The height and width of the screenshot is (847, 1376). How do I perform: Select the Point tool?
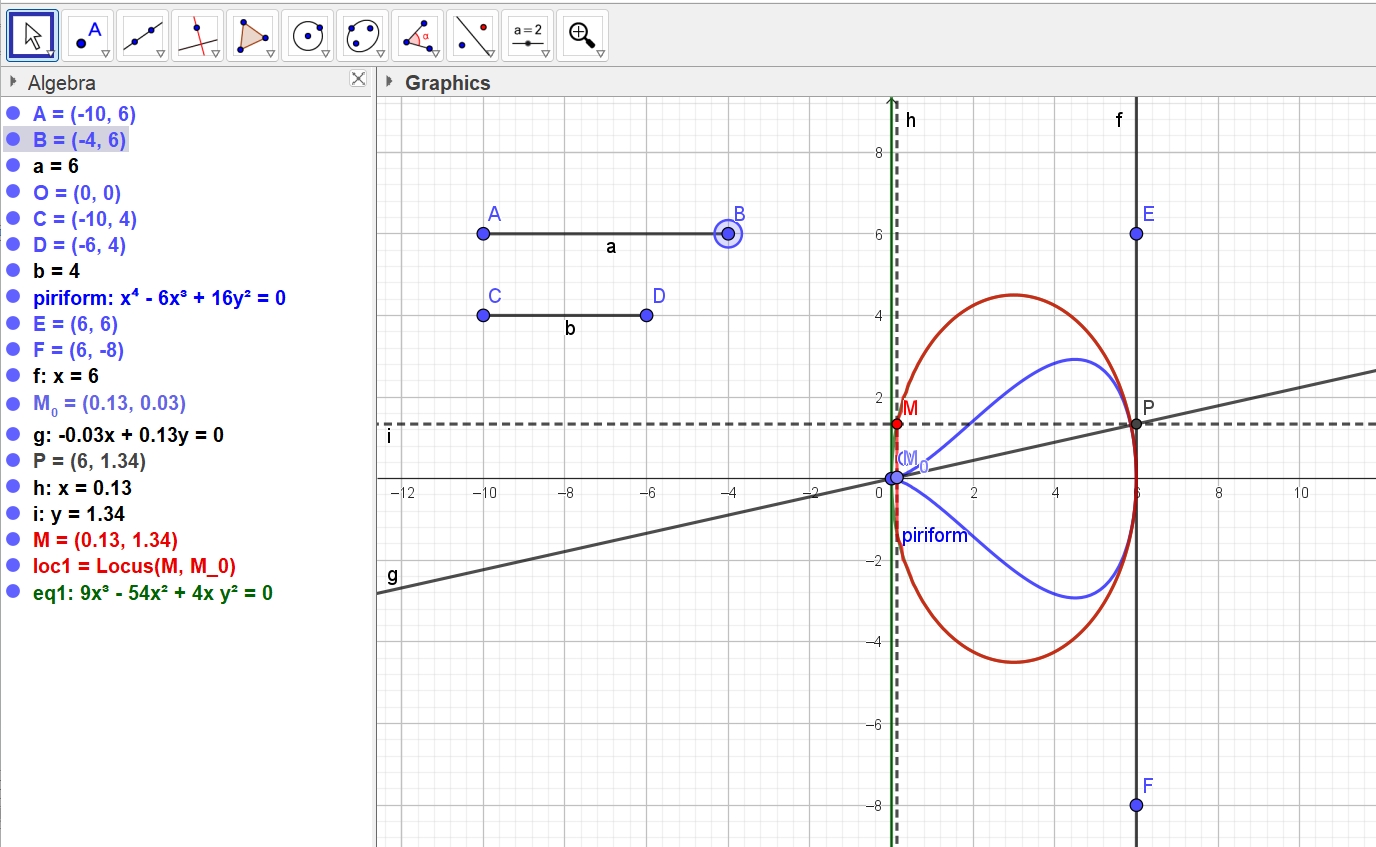coord(88,36)
